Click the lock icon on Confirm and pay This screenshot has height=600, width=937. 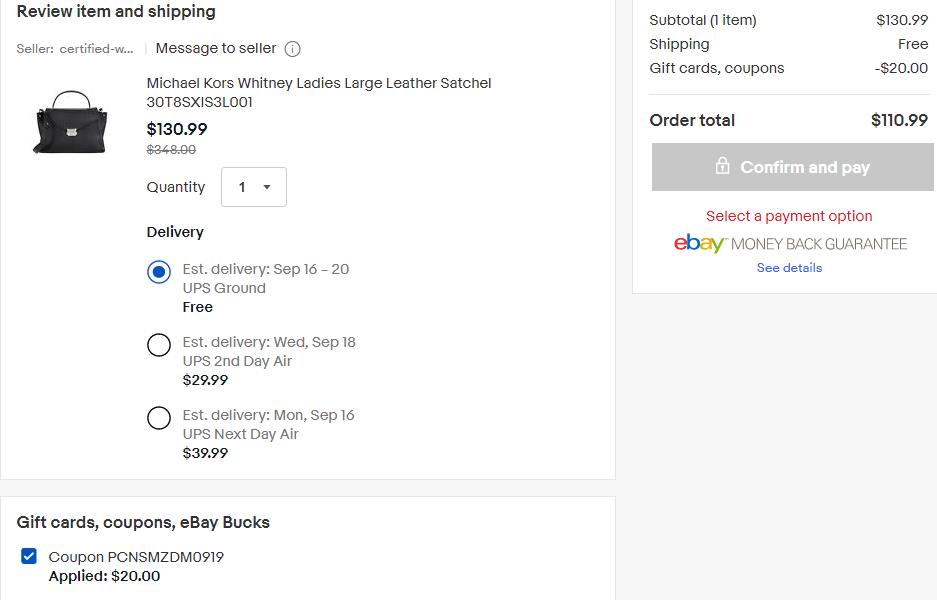722,166
